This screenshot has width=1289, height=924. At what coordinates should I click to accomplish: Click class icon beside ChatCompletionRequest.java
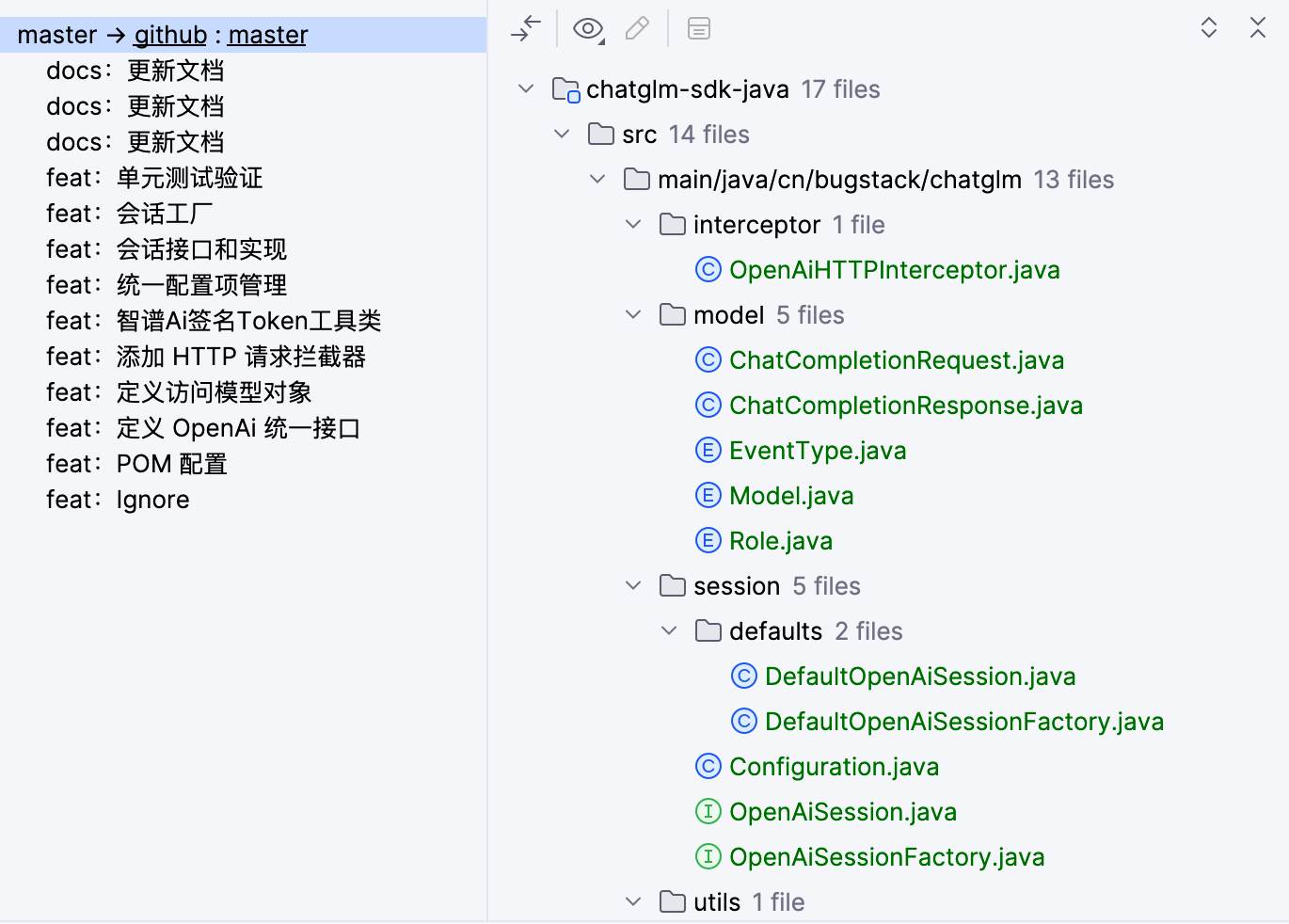(x=708, y=360)
